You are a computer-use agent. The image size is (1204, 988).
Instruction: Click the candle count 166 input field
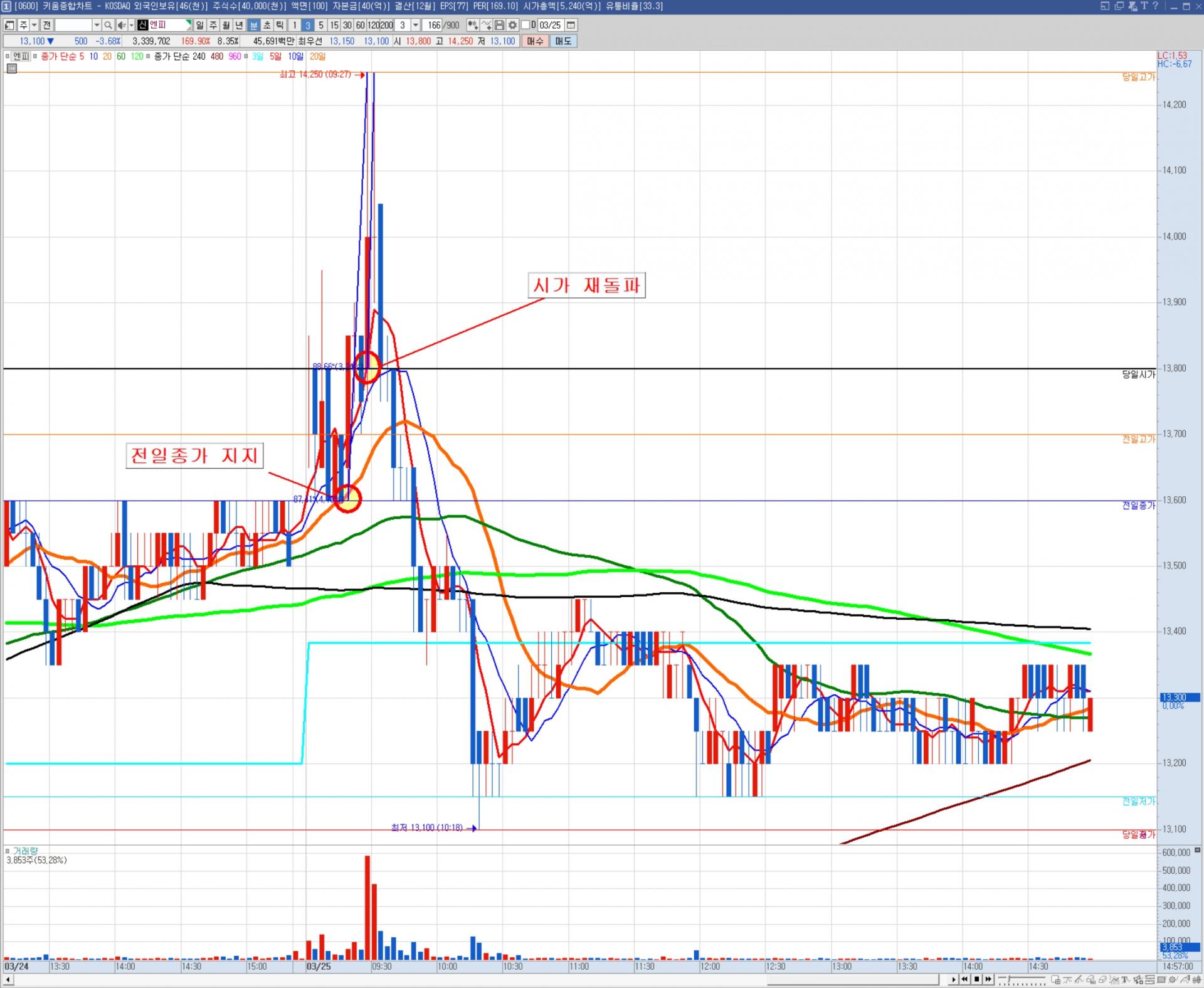[x=434, y=25]
